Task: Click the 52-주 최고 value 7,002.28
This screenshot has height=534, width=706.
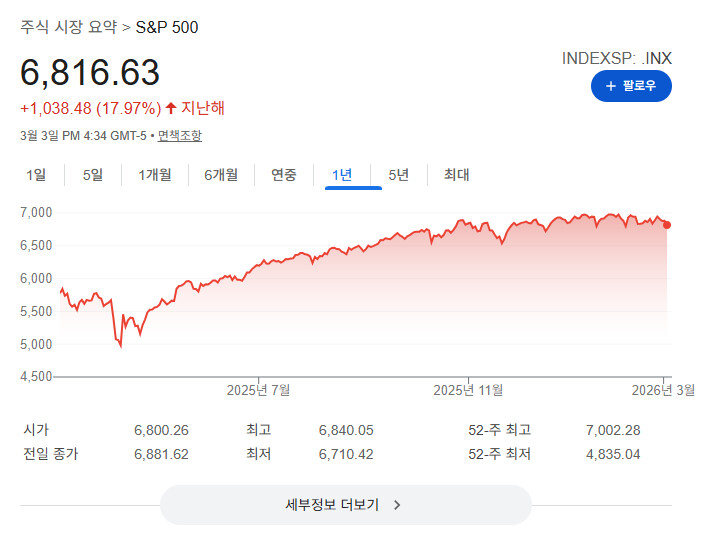Action: 612,430
